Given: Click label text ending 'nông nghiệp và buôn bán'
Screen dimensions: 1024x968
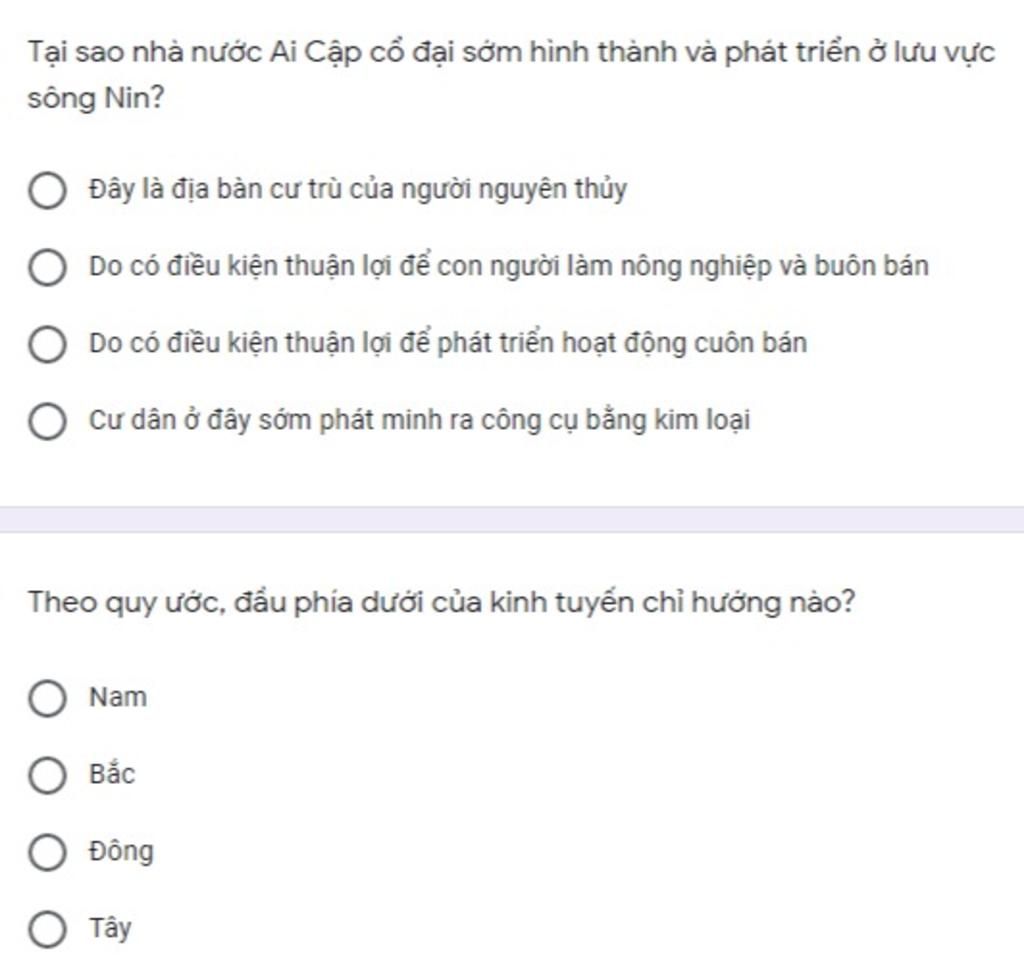Looking at the screenshot, I should 509,266.
